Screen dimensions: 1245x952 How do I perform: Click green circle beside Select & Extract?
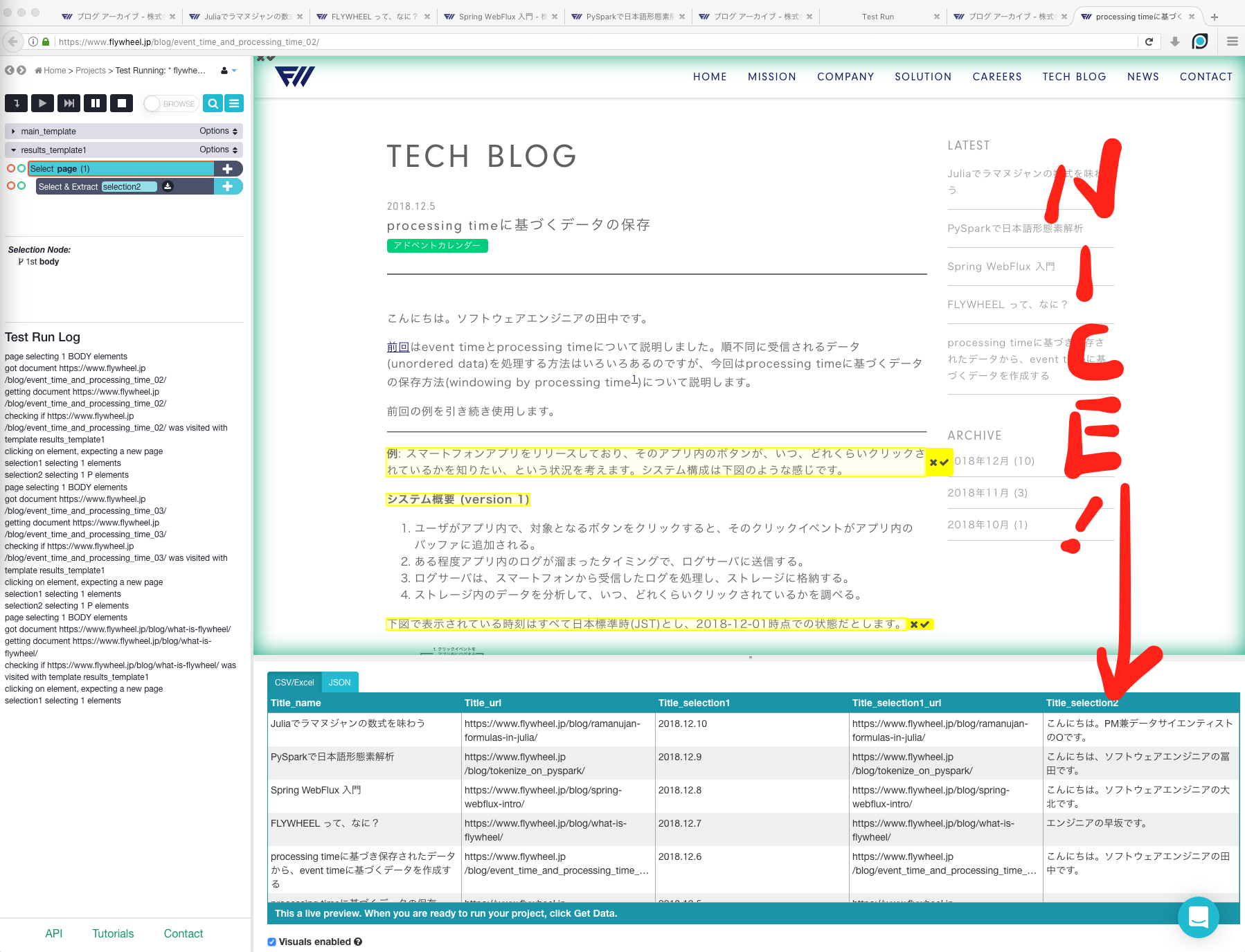[21, 186]
